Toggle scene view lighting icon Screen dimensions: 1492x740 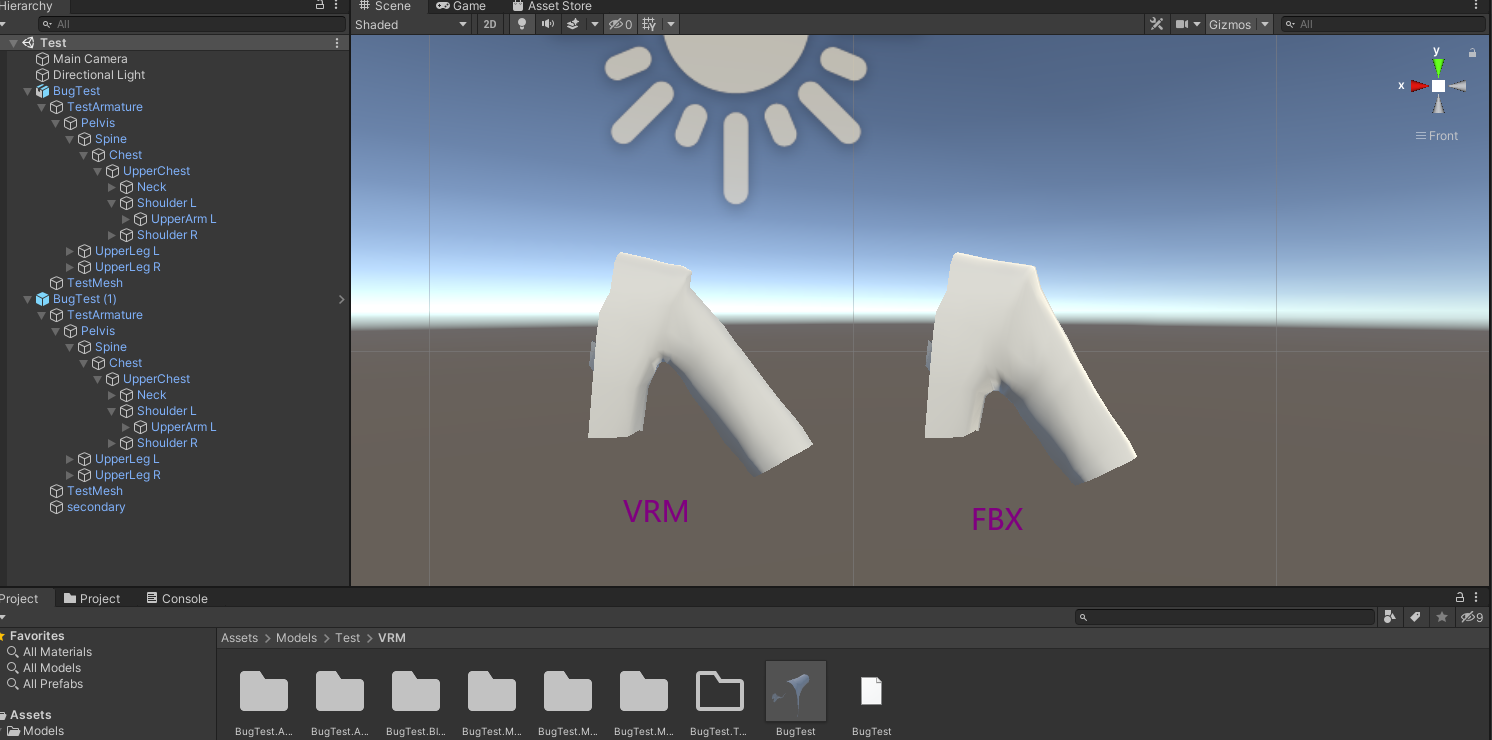(522, 24)
